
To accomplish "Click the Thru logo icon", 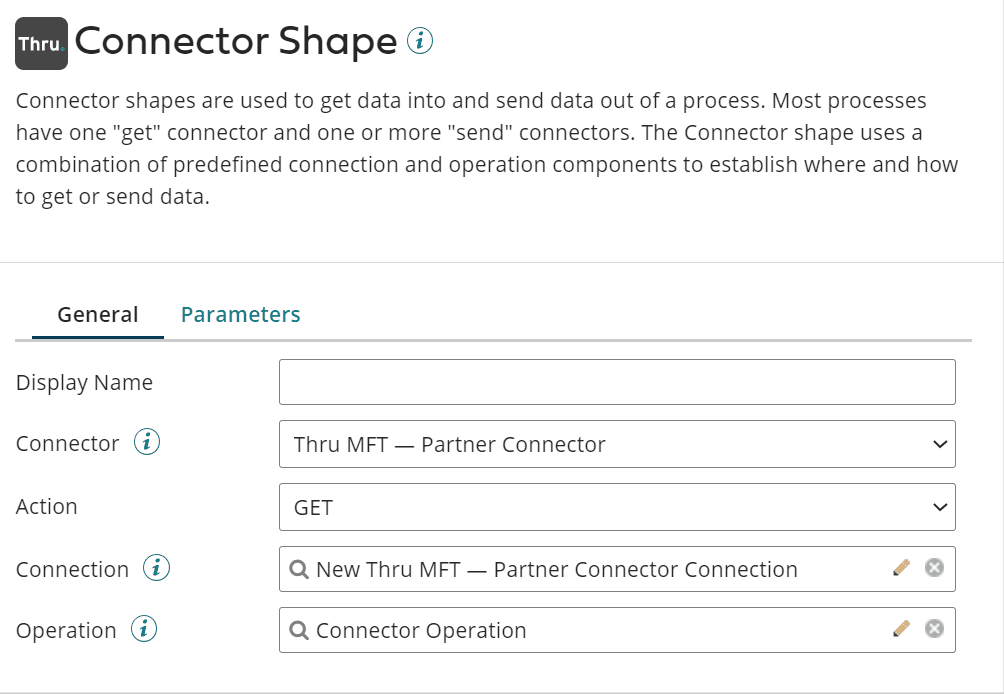I will click(x=41, y=43).
